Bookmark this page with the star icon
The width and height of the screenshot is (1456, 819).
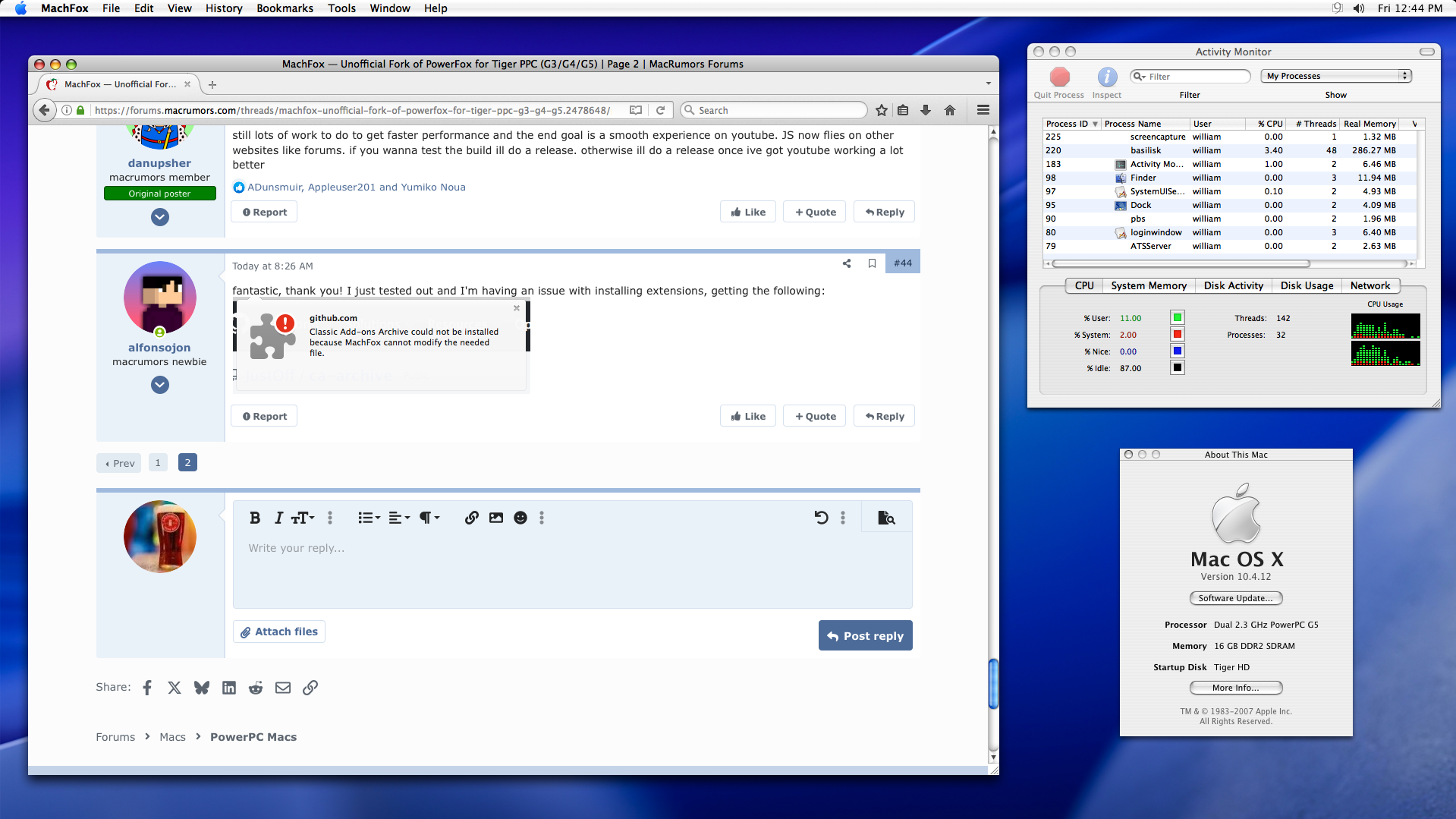(x=881, y=110)
